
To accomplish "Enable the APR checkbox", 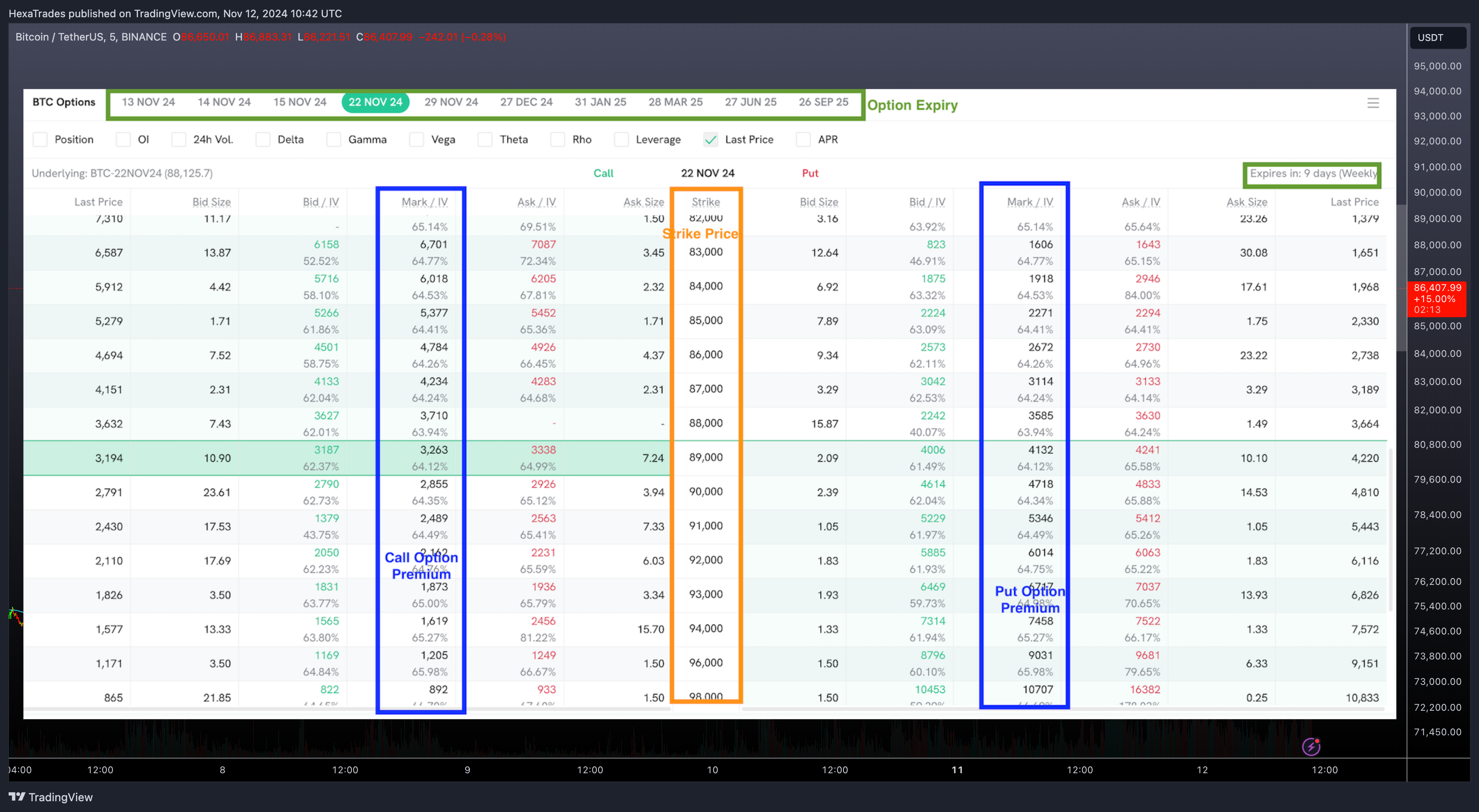I will tap(803, 140).
